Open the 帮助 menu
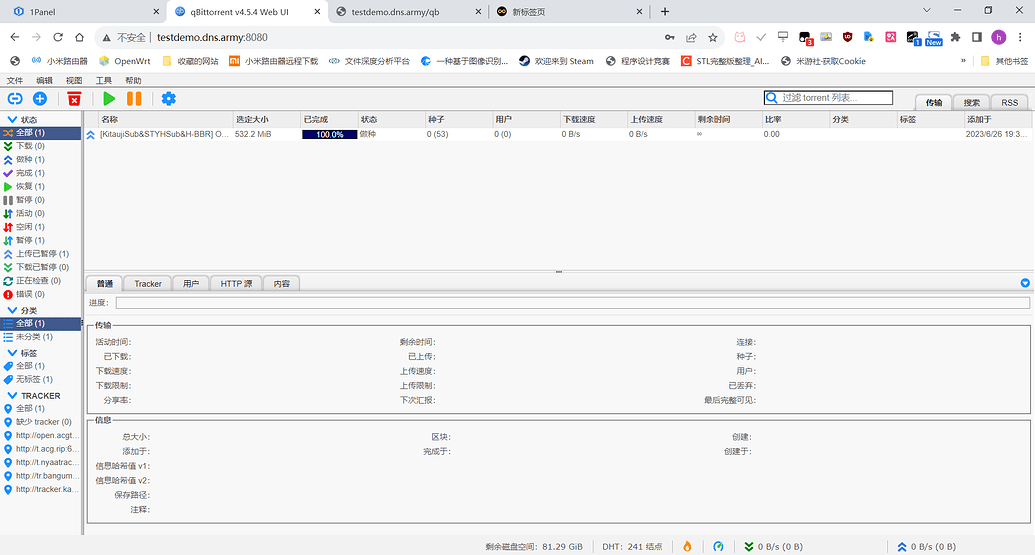Image resolution: width=1035 pixels, height=555 pixels. pos(133,81)
